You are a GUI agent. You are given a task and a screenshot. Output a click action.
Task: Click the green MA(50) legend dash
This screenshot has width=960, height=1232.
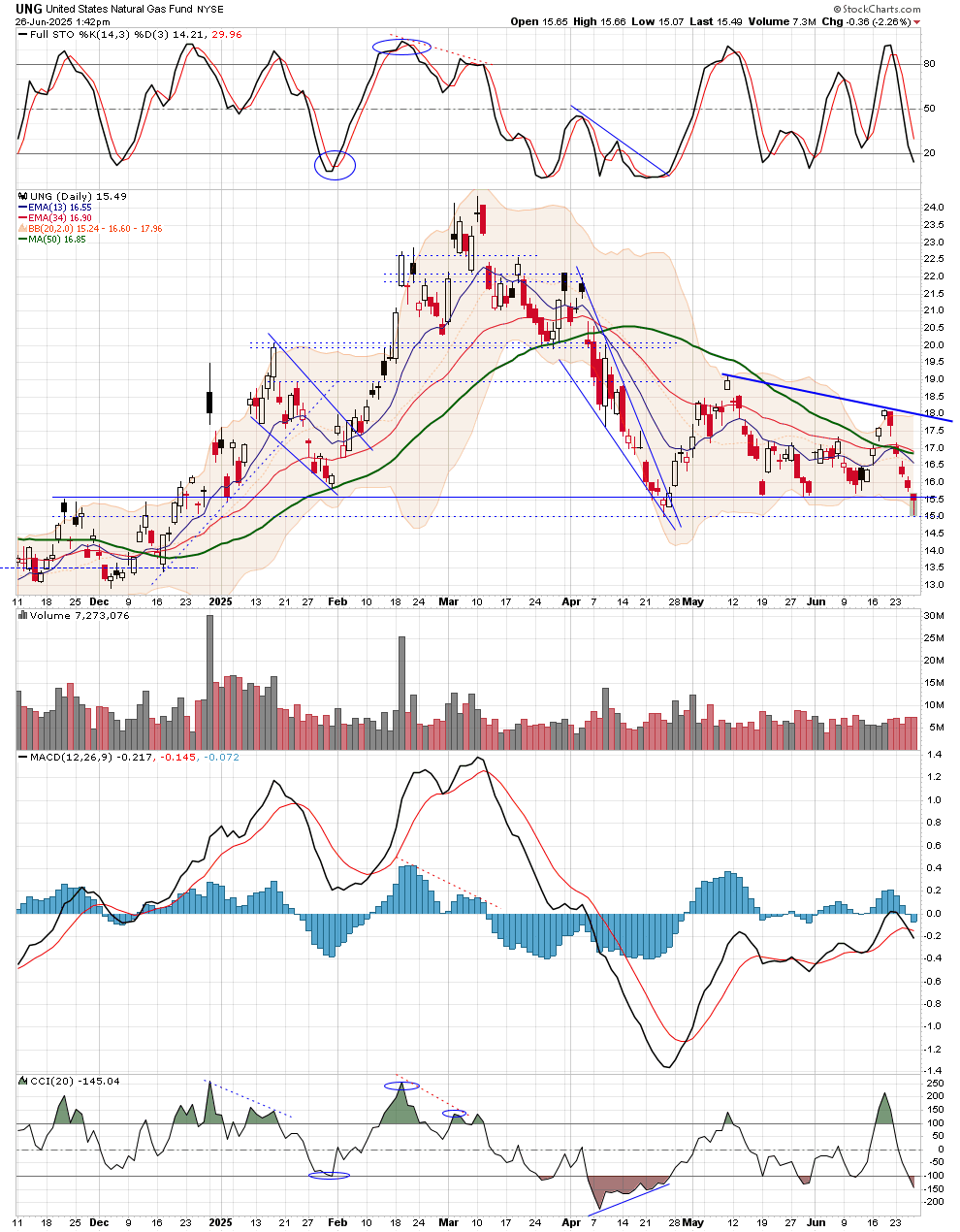(23, 240)
